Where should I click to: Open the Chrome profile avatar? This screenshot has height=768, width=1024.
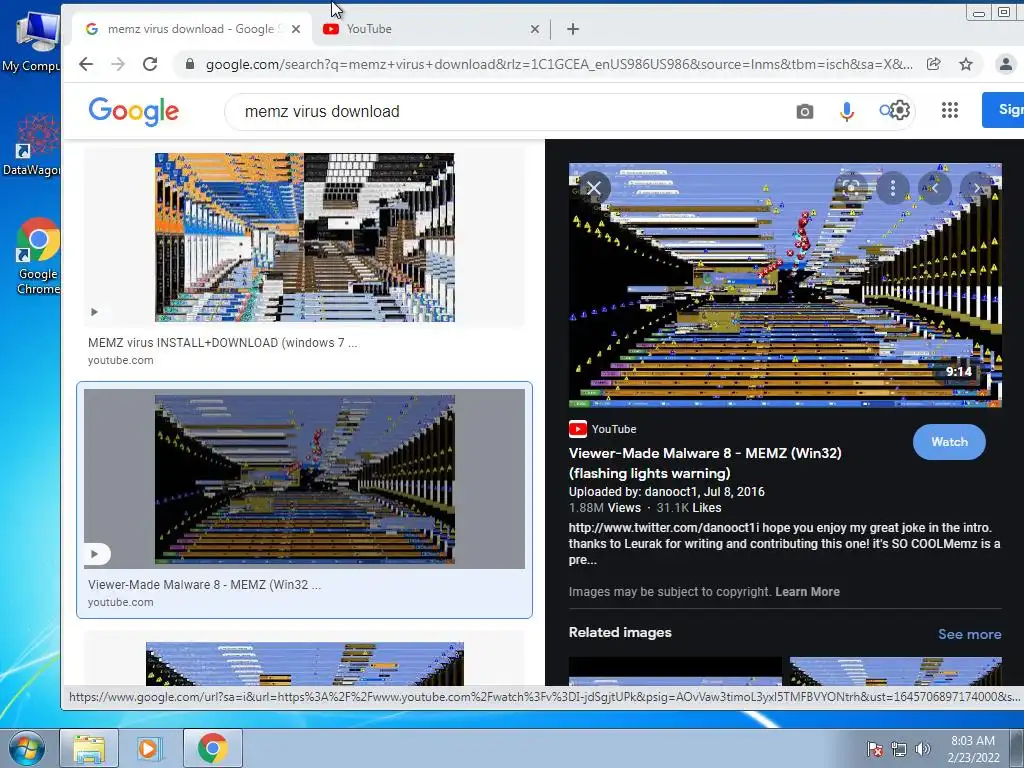1006,64
